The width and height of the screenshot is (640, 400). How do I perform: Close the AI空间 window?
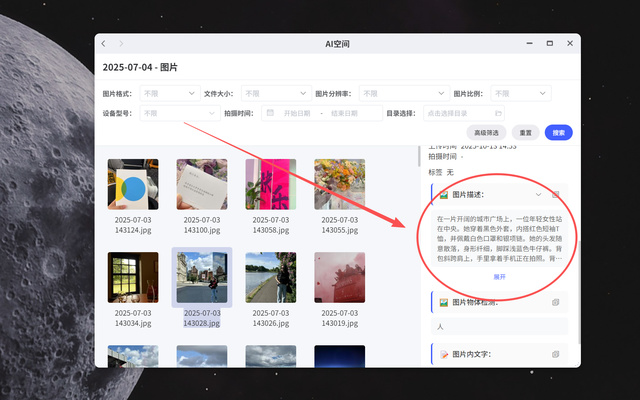[570, 43]
